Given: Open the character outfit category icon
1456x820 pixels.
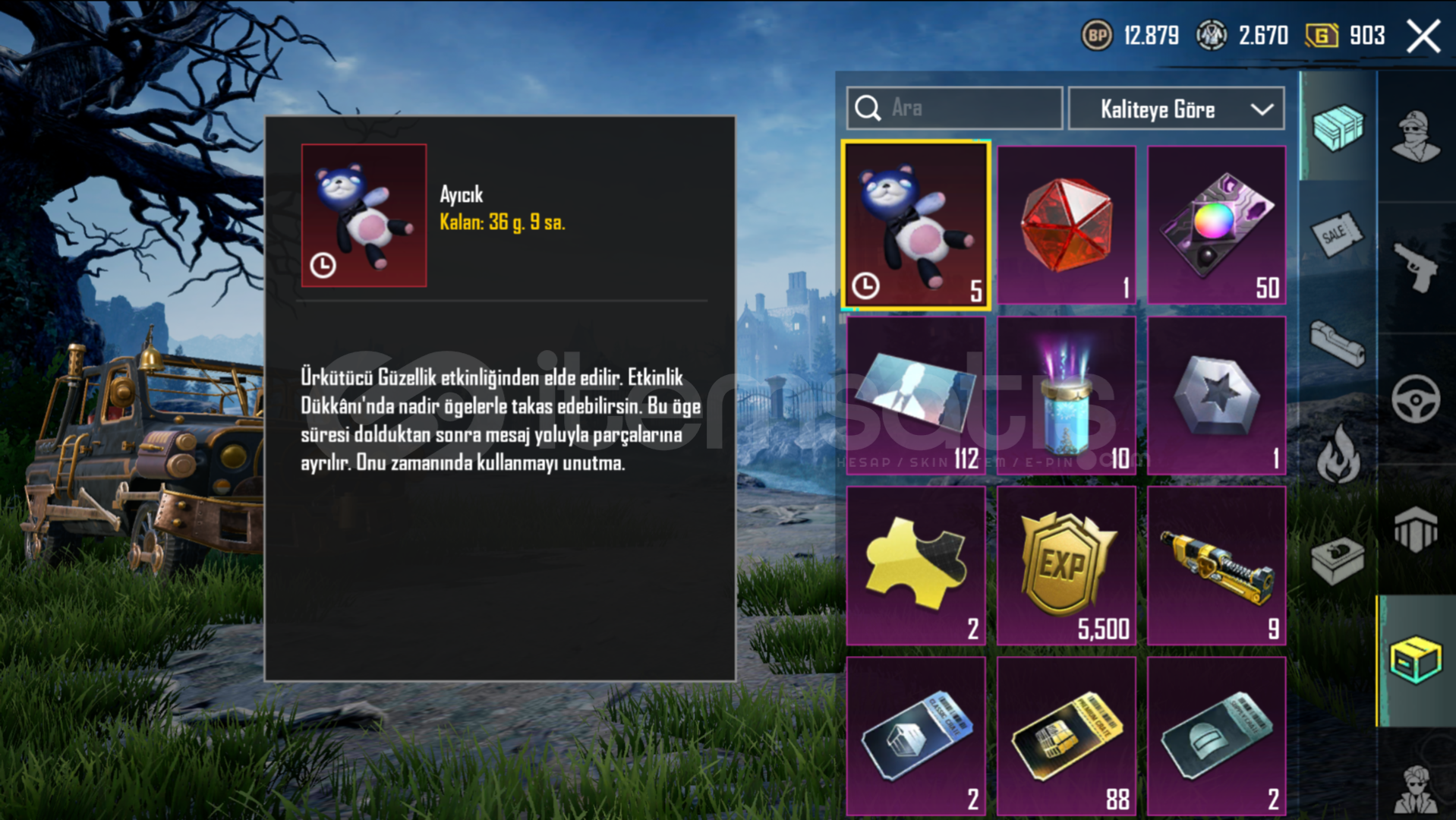Looking at the screenshot, I should (1416, 137).
